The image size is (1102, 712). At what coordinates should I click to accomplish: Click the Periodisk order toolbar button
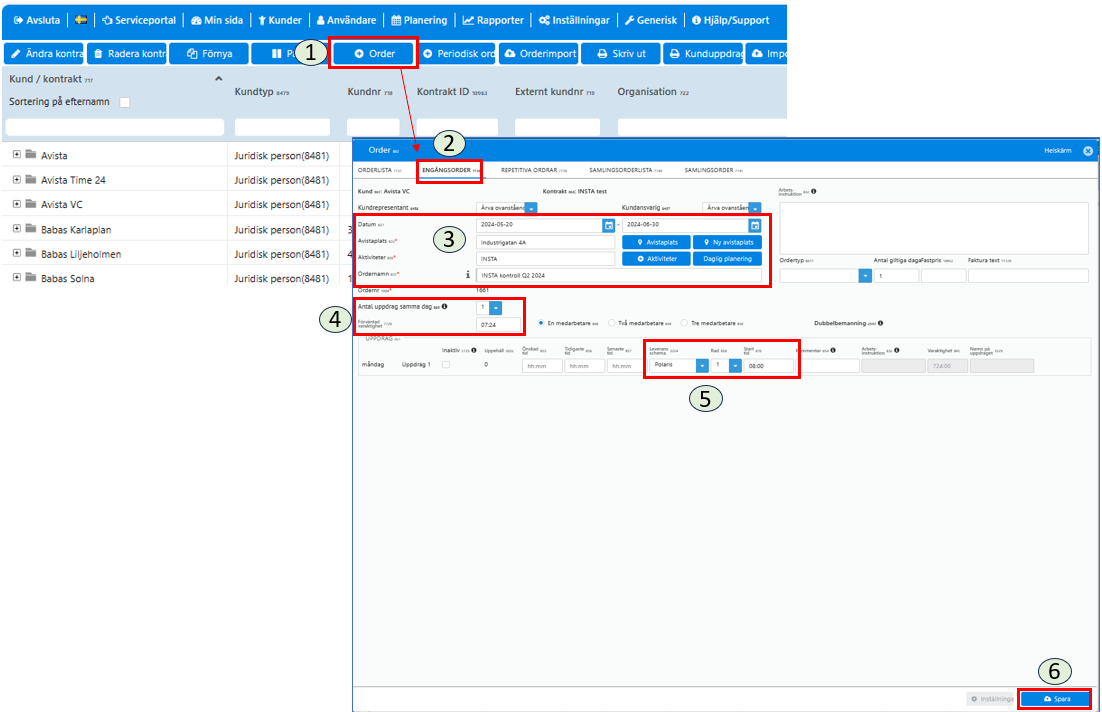[x=457, y=53]
